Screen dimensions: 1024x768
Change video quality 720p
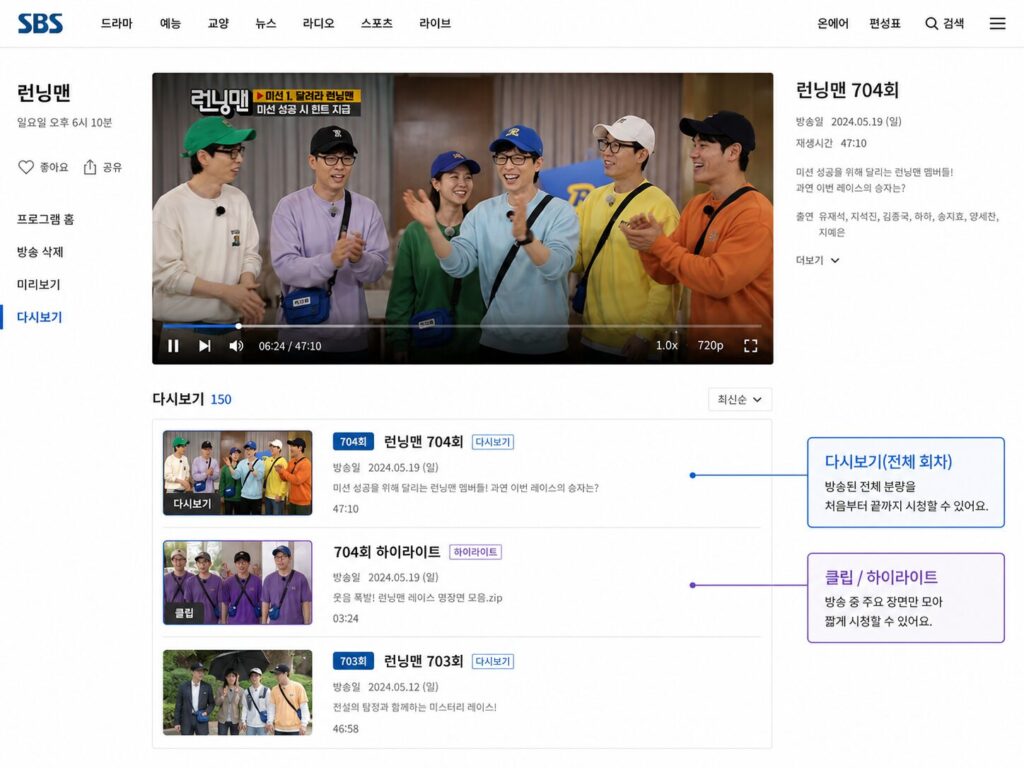710,345
